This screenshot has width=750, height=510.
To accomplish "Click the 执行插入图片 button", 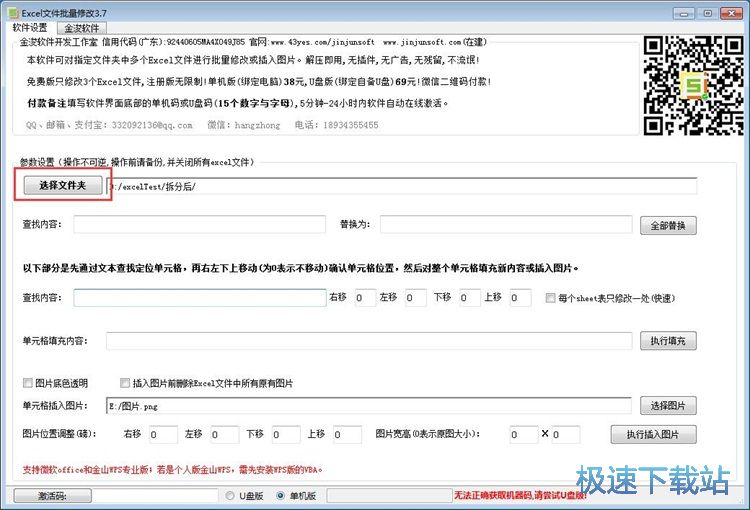I will coord(660,435).
